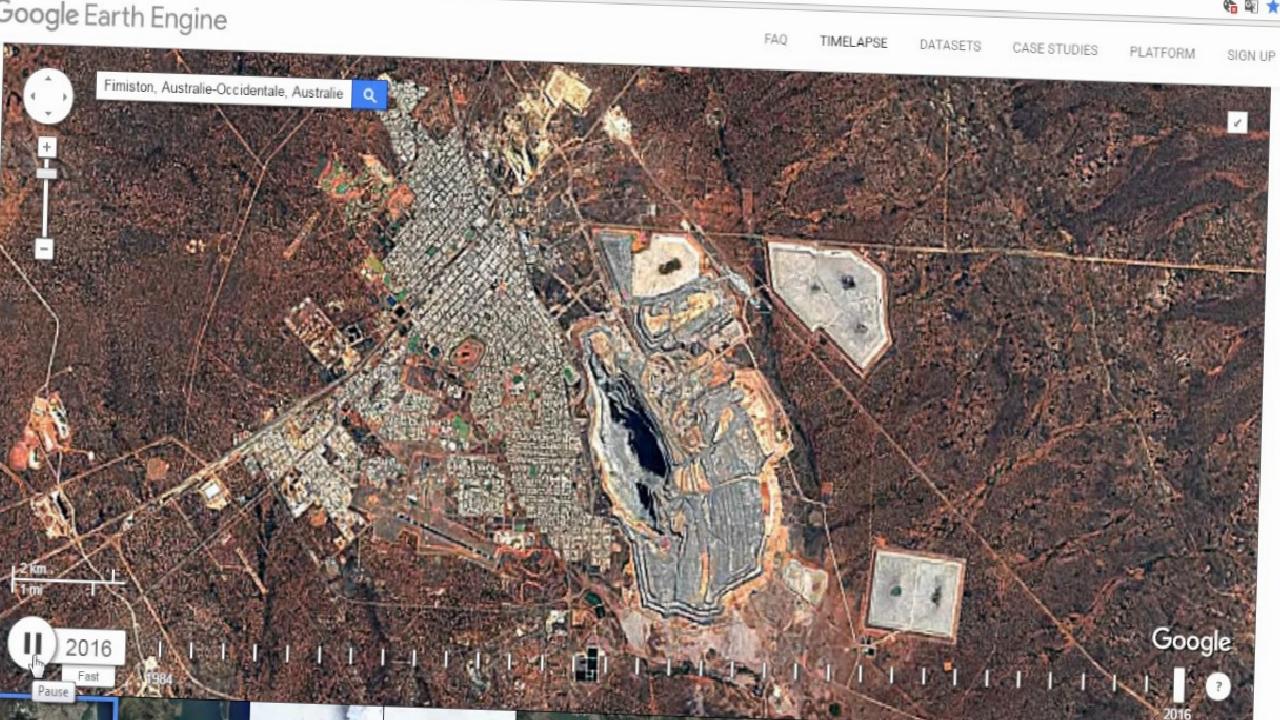Click the current year 2016 label
This screenshot has width=1280, height=720.
coord(89,648)
